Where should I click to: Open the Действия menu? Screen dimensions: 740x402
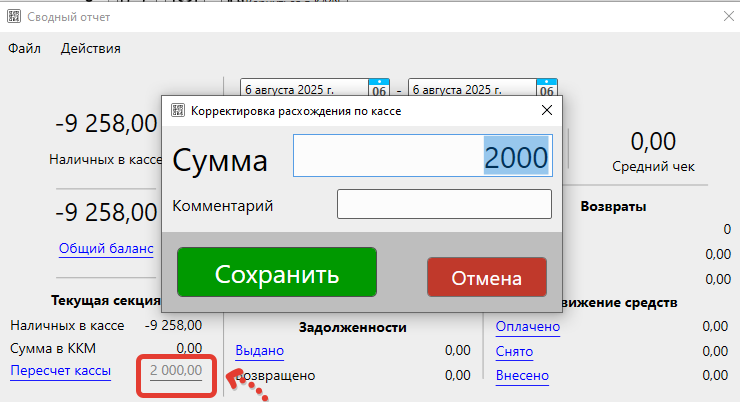pos(90,48)
